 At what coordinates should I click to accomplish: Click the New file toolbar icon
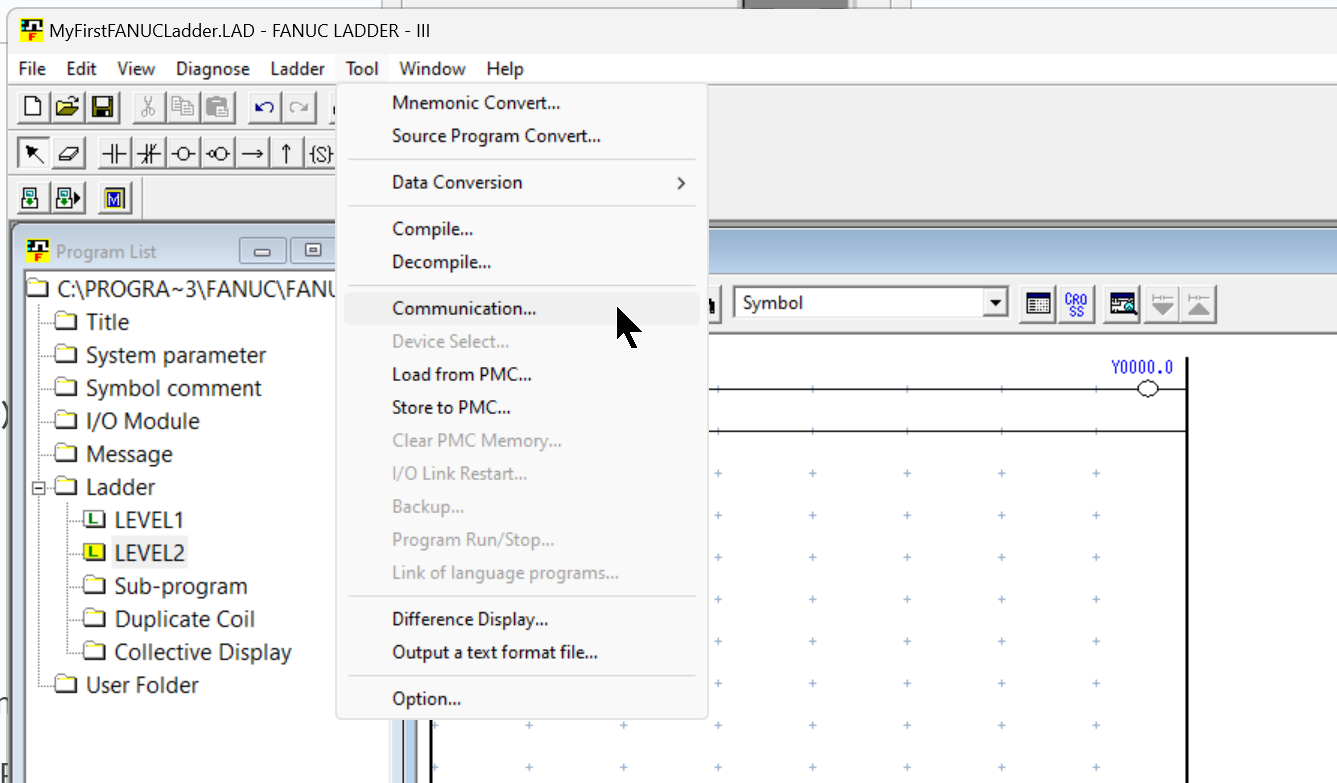tap(33, 107)
